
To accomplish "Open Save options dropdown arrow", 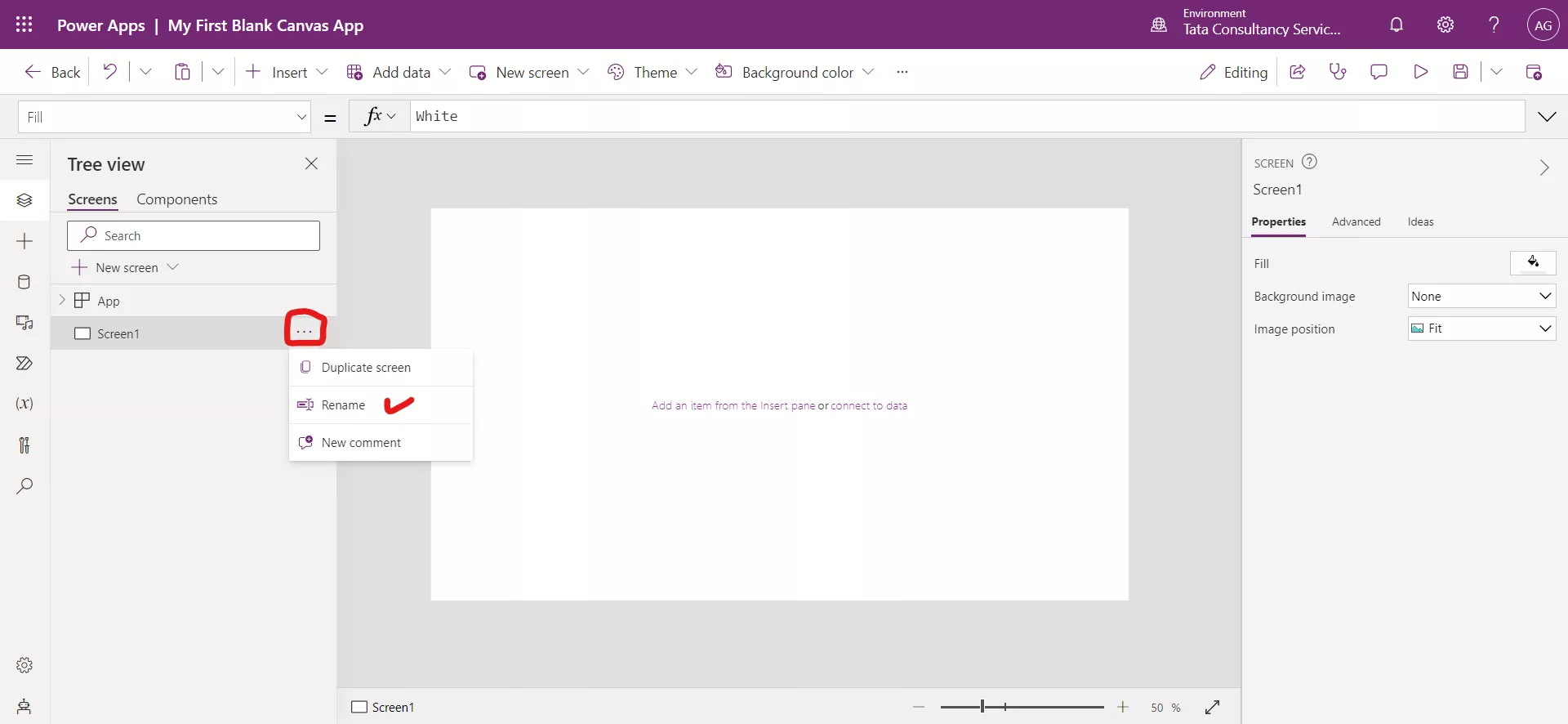I will pos(1496,72).
